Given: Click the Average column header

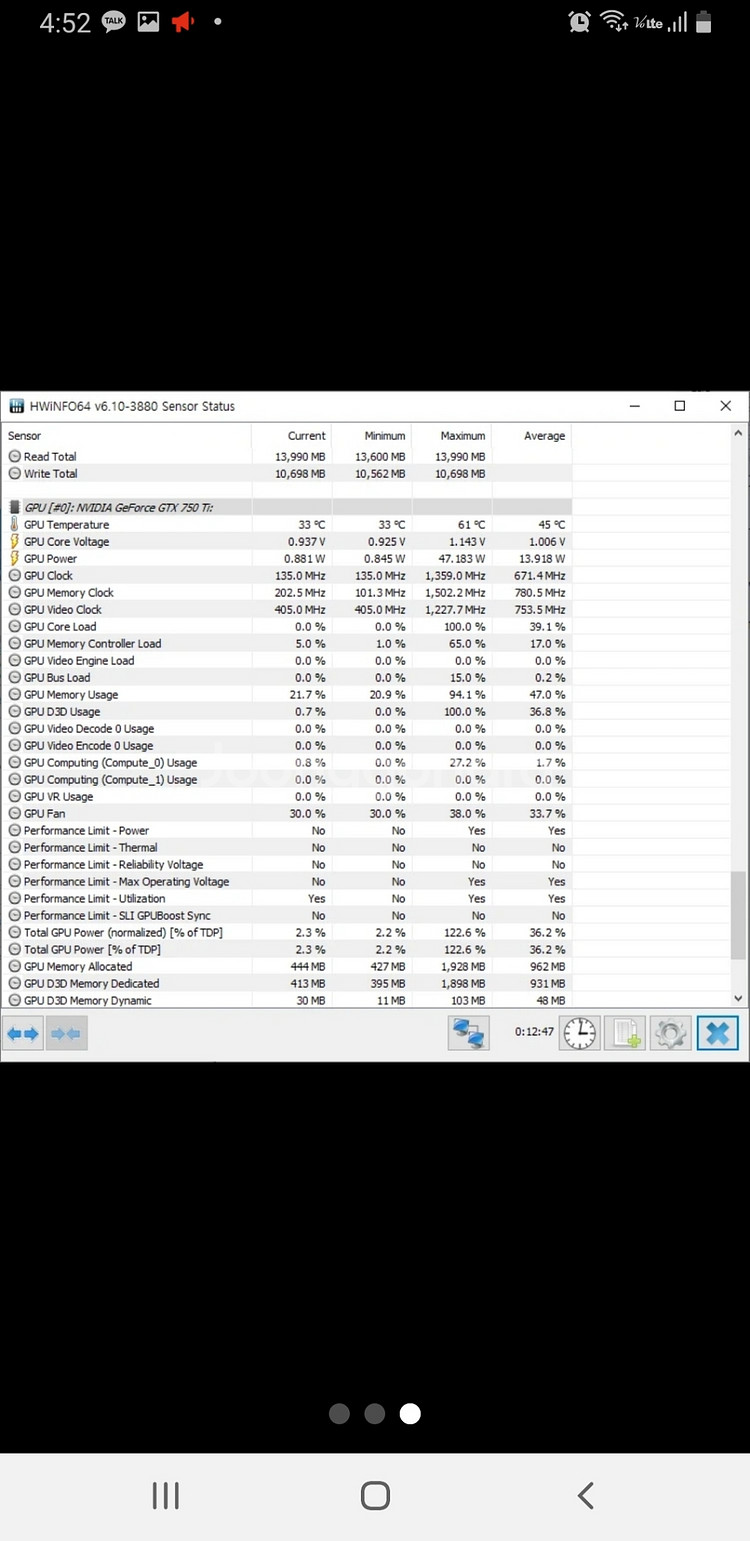Looking at the screenshot, I should [x=531, y=436].
